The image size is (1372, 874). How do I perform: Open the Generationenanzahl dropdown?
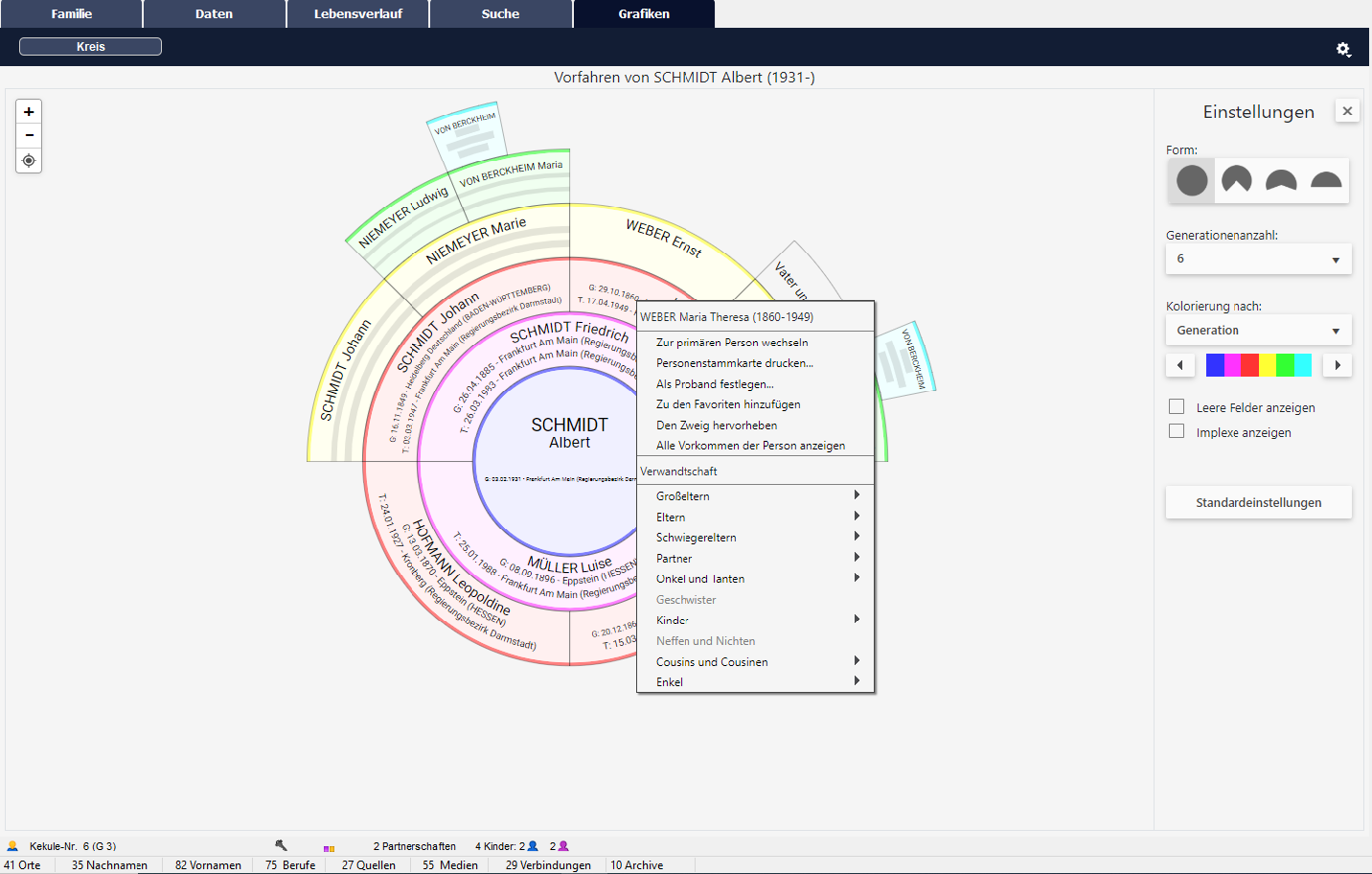point(1259,259)
